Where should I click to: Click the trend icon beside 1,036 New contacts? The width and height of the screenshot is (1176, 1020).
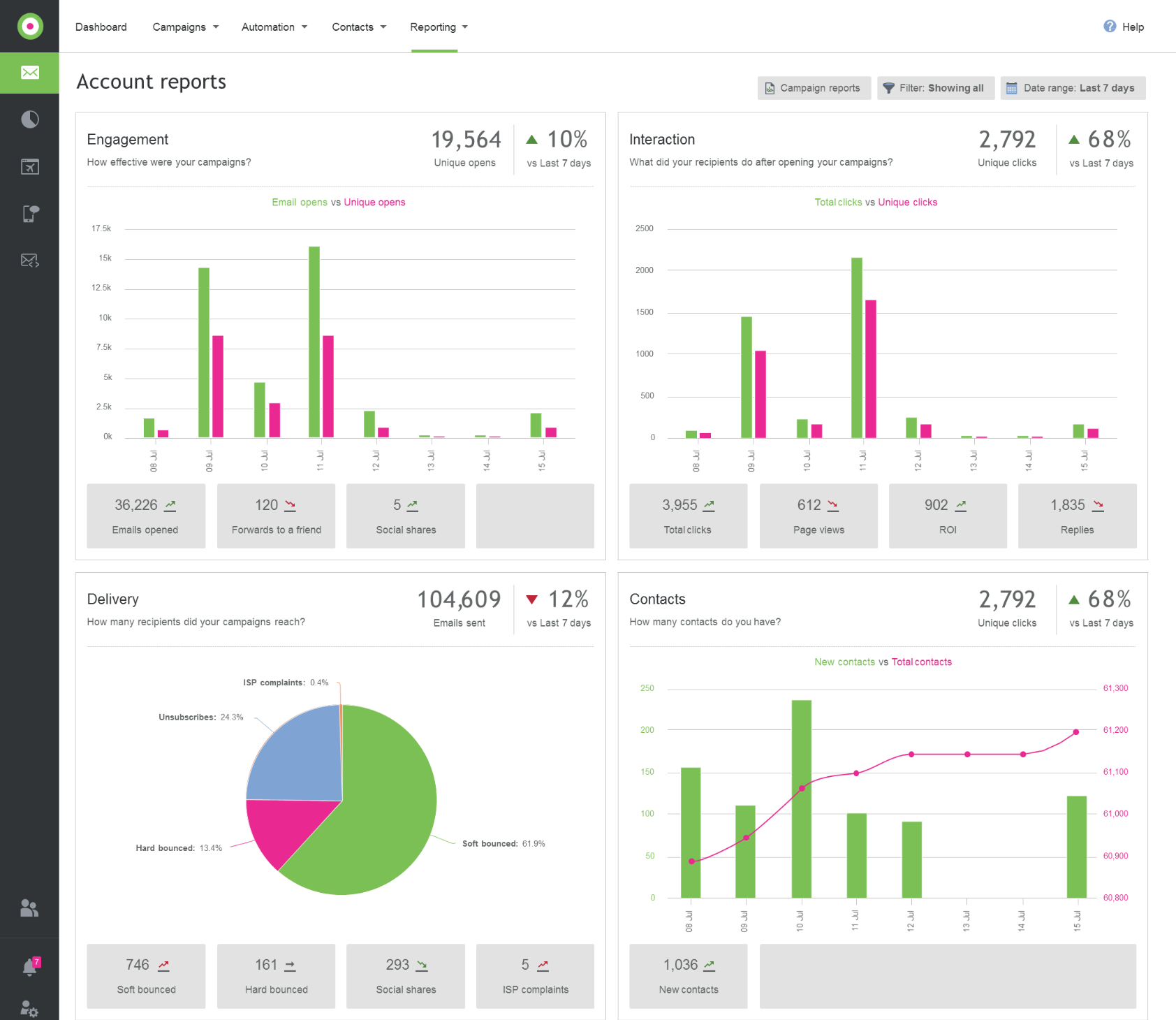pyautogui.click(x=709, y=966)
